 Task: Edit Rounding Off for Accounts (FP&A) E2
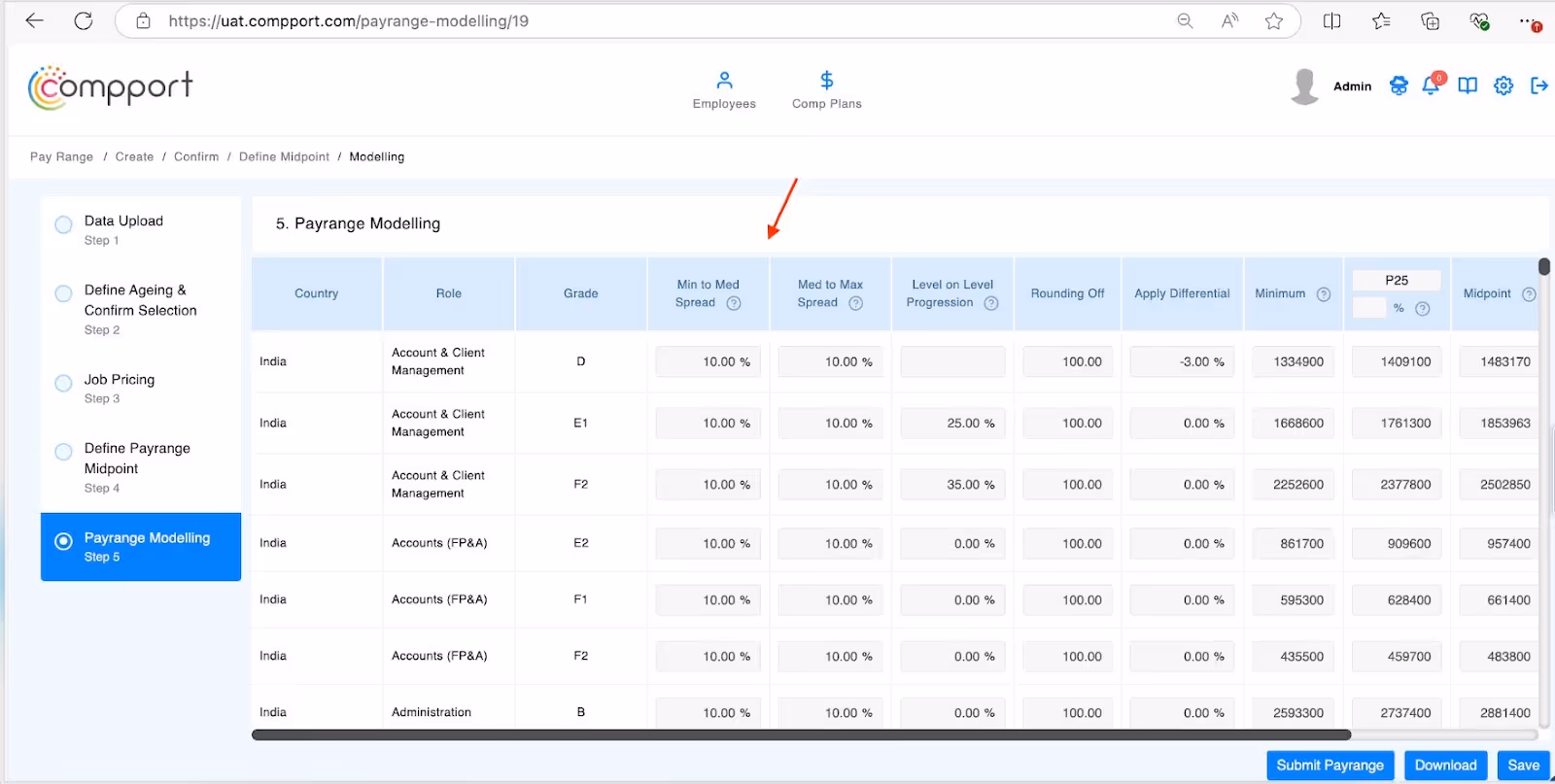click(x=1067, y=544)
